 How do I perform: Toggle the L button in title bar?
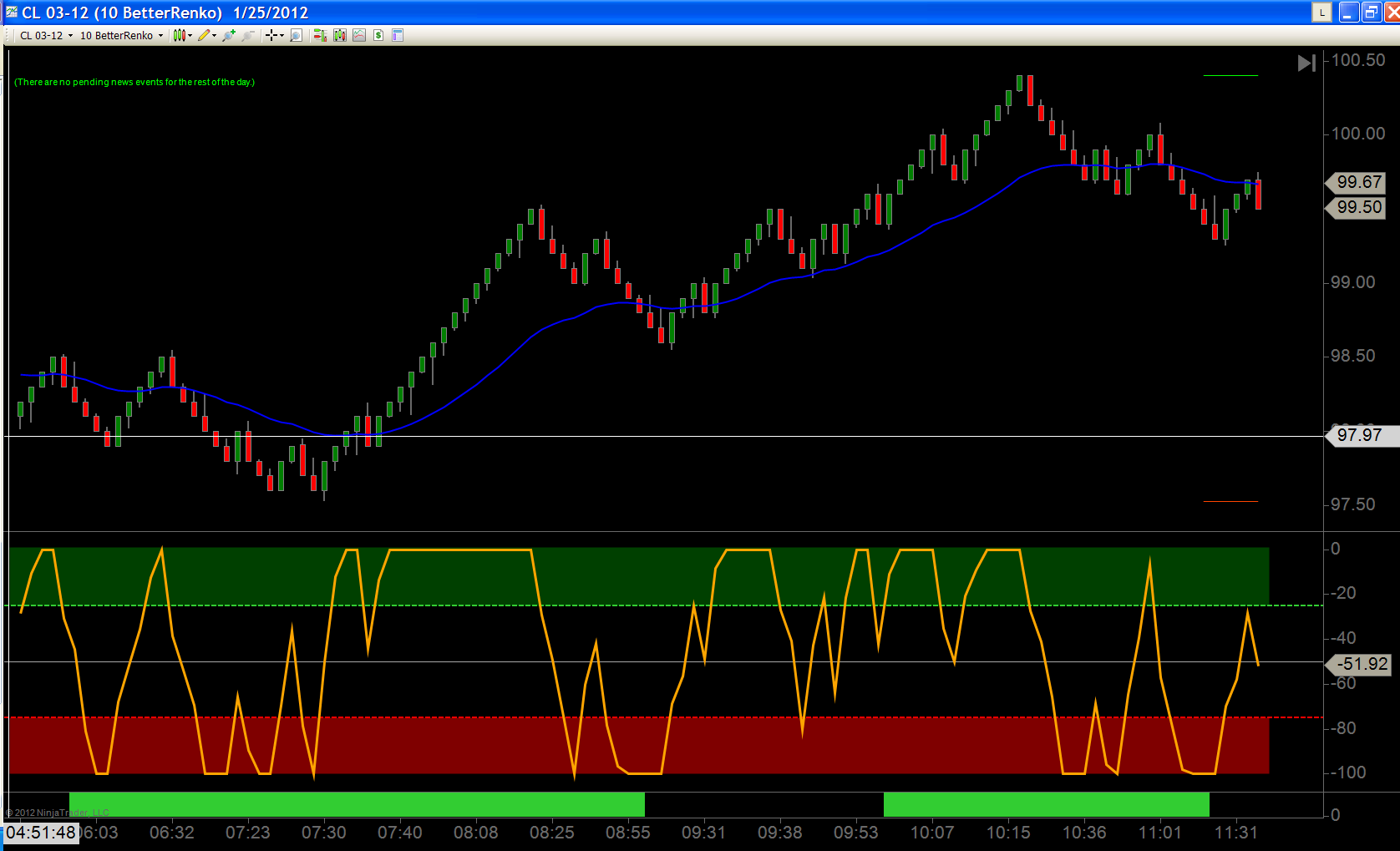1321,12
